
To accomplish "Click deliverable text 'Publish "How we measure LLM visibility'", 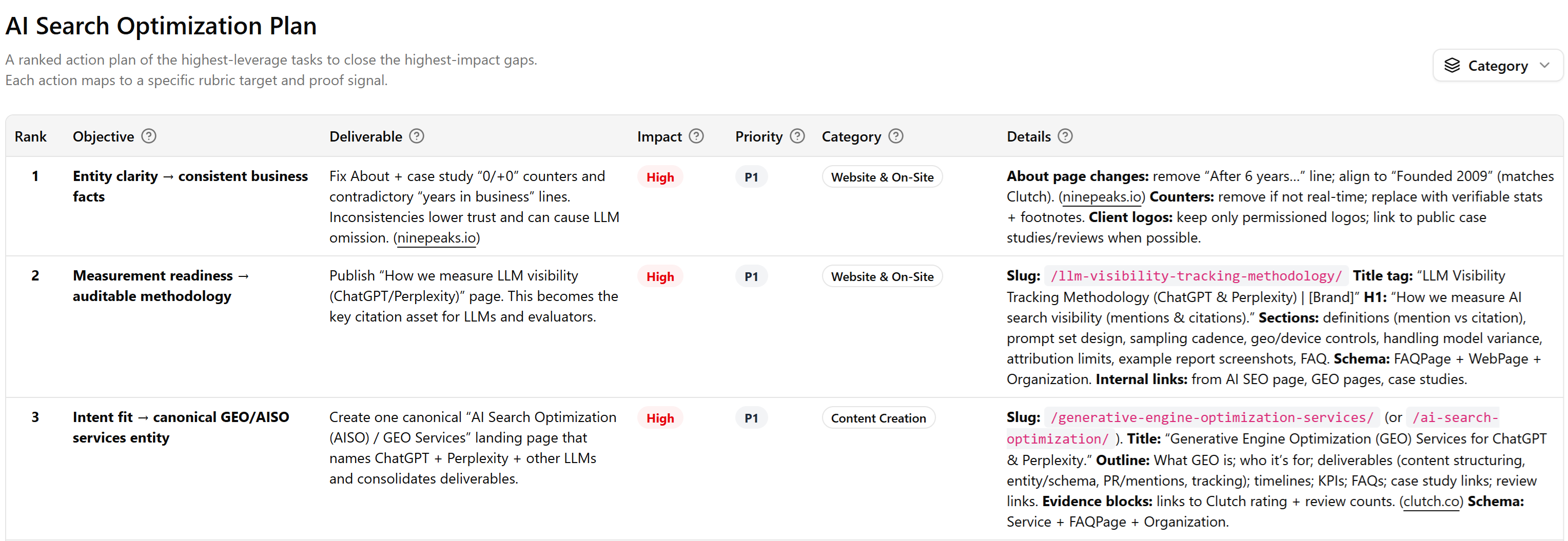I will (454, 276).
